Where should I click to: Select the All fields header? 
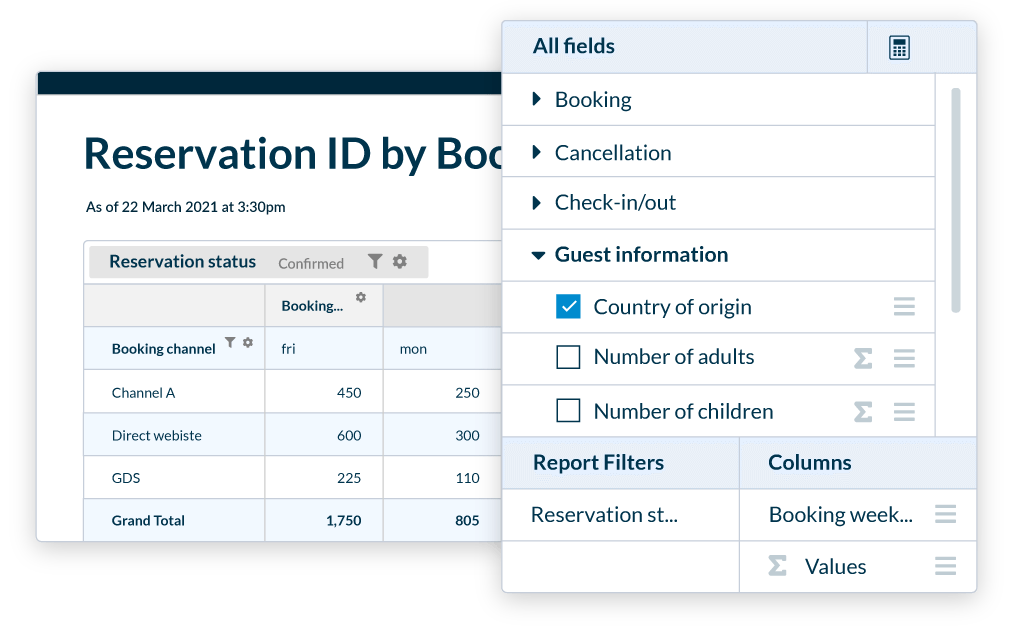573,46
